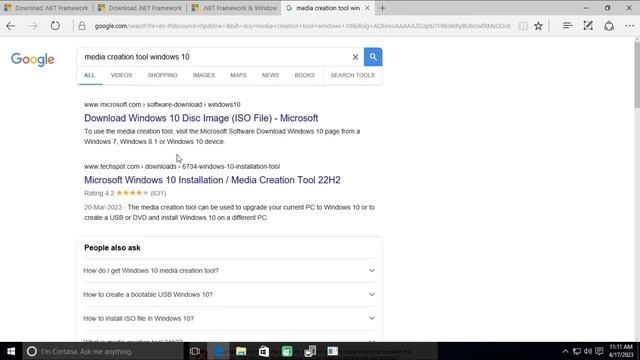Open the Windows Start menu
This screenshot has height=360, width=640.
tap(11, 351)
